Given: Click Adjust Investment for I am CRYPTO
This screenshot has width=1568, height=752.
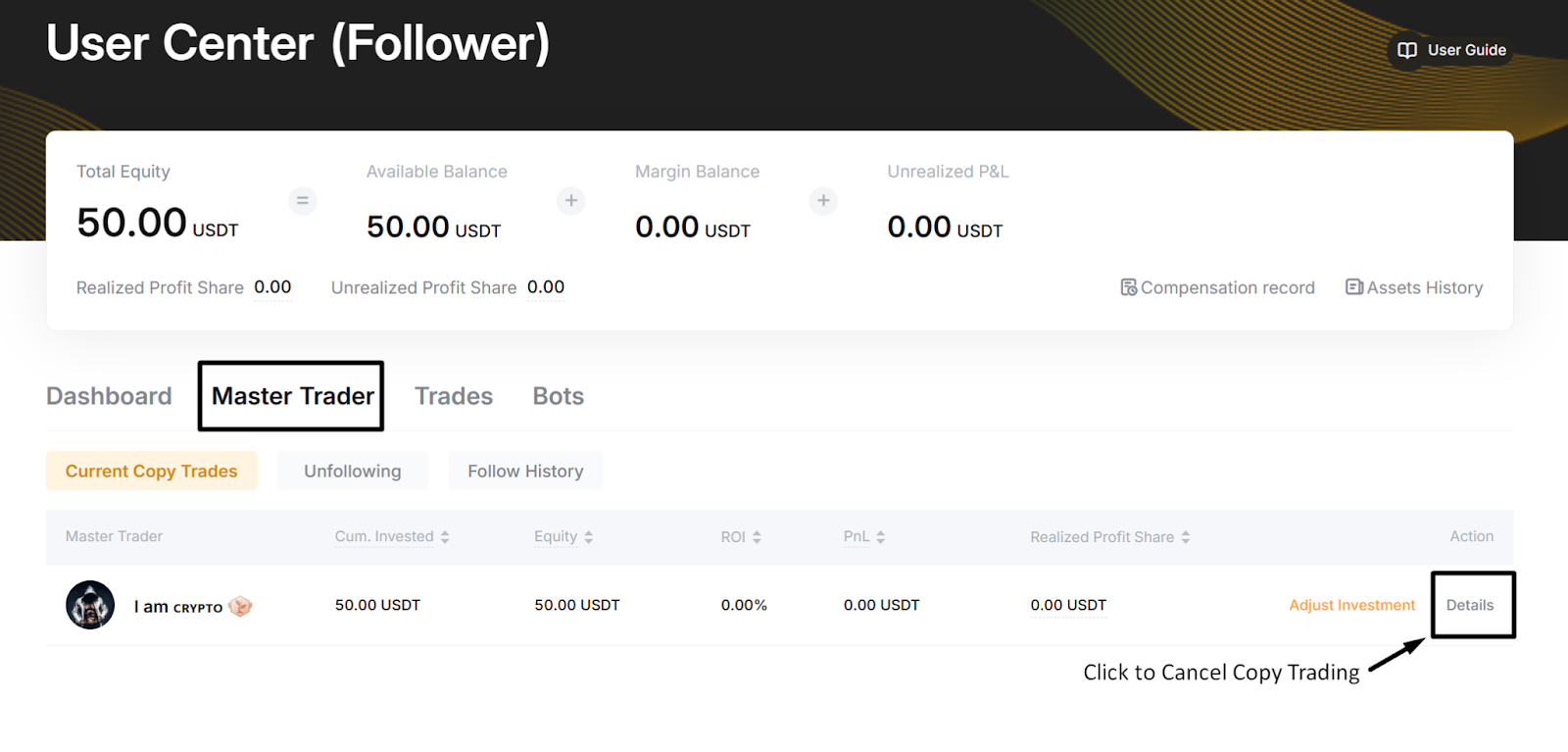Looking at the screenshot, I should pyautogui.click(x=1350, y=605).
